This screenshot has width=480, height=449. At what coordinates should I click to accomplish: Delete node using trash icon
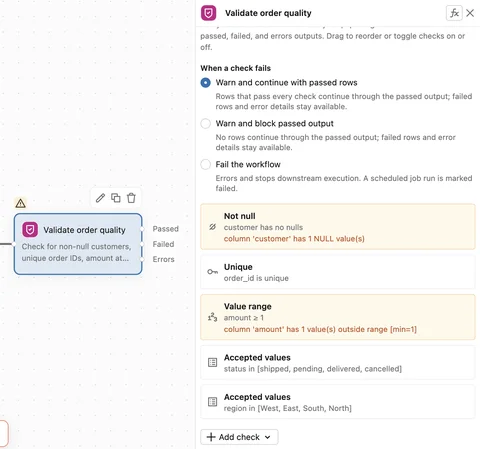131,198
